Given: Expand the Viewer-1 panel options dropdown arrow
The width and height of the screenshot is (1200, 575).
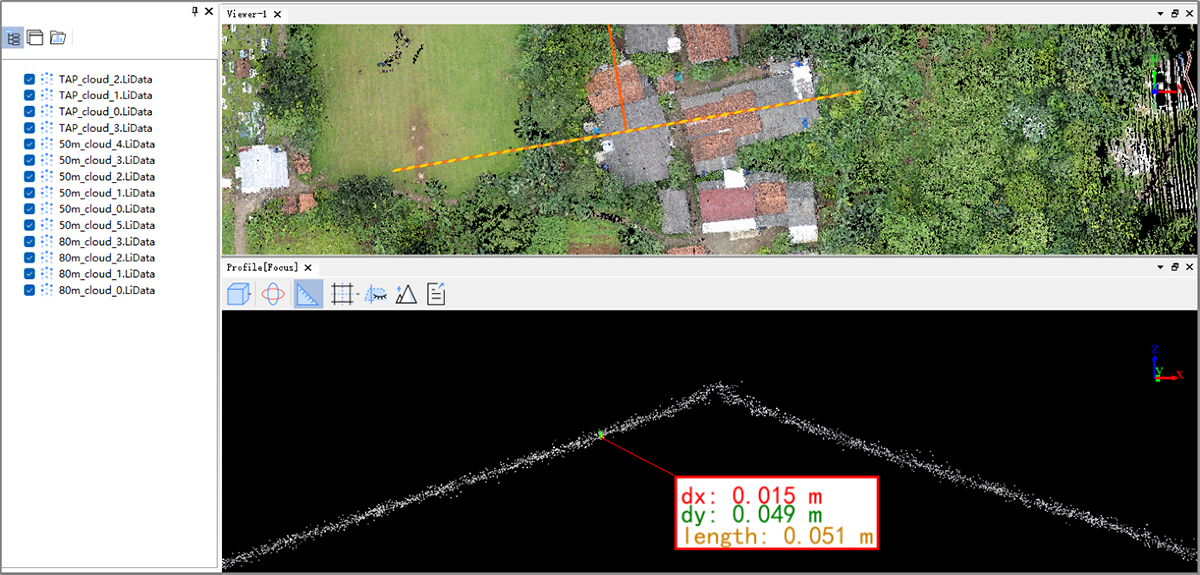Looking at the screenshot, I should 1160,14.
